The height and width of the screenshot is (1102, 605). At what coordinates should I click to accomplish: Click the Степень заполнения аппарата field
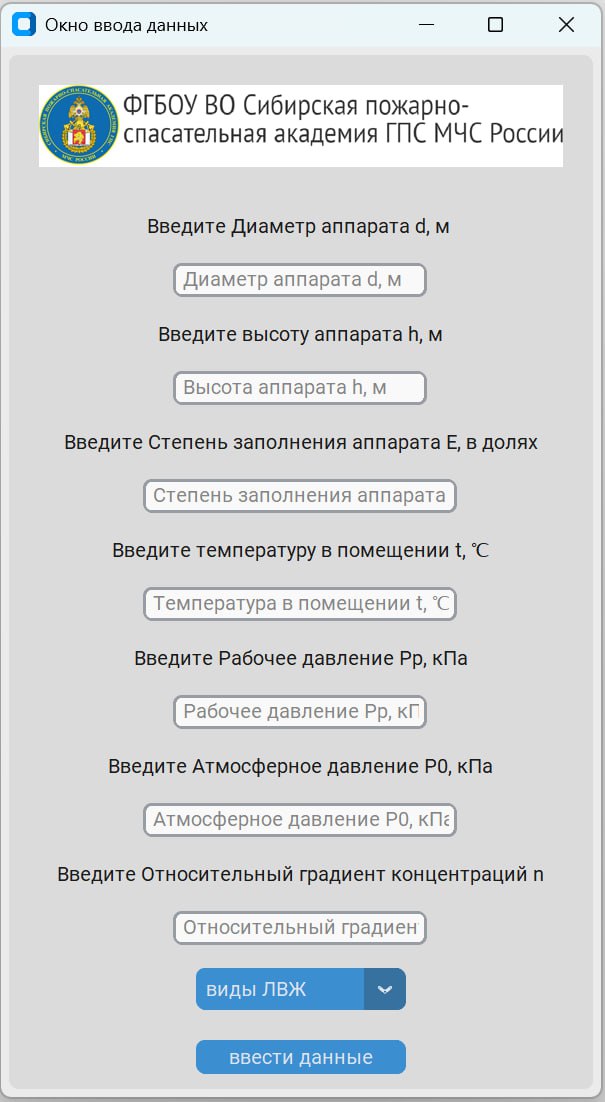(x=300, y=496)
